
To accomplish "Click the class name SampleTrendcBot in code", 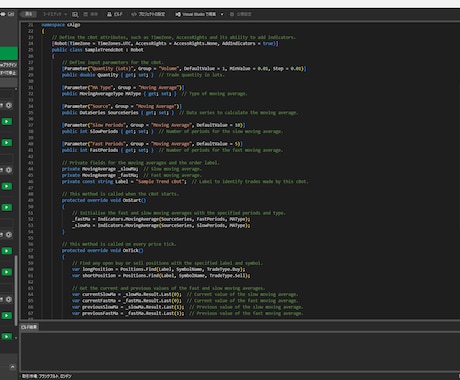I will pyautogui.click(x=104, y=50).
